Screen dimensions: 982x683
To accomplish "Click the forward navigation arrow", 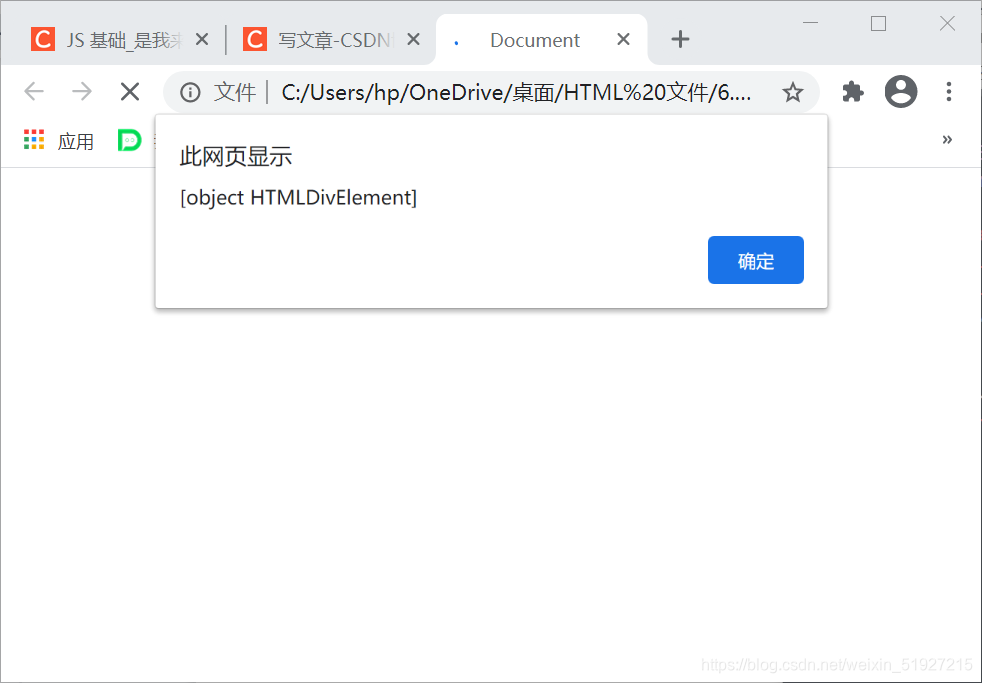I will click(x=81, y=91).
